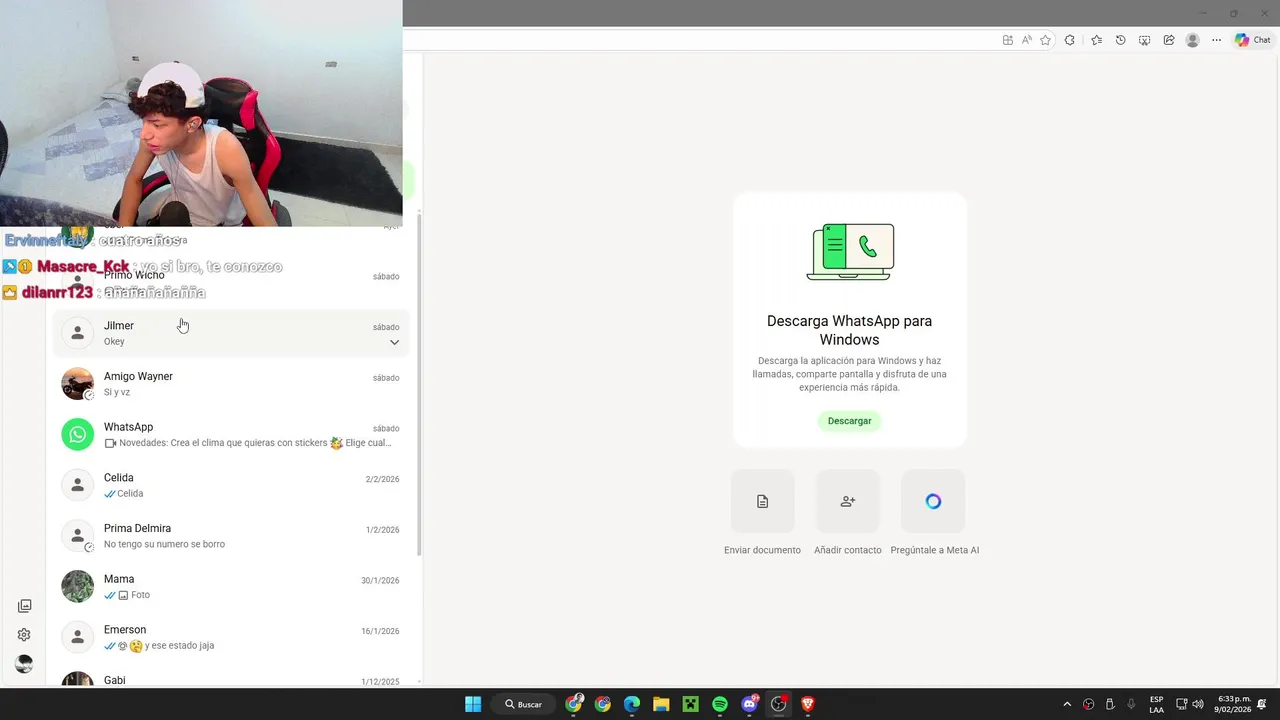Open the taskbar clock and date
The height and width of the screenshot is (720, 1280).
tap(1233, 704)
